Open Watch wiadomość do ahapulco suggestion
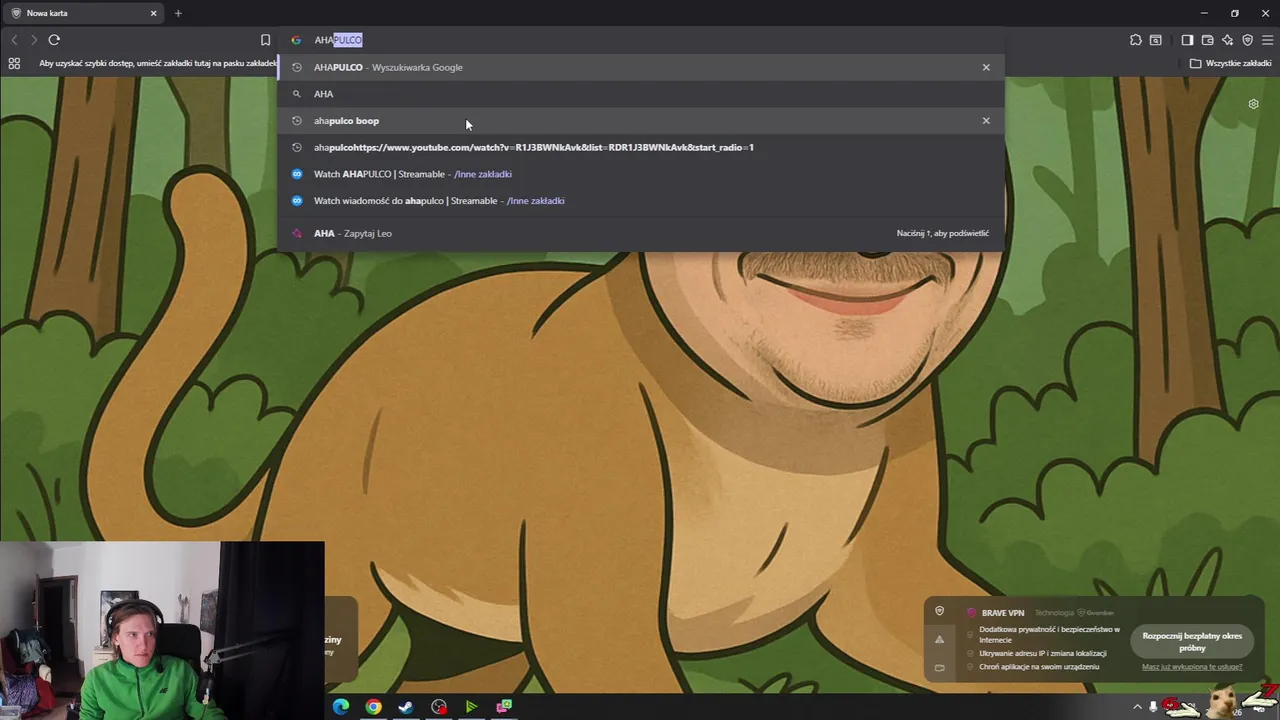1280x720 pixels. click(x=640, y=200)
